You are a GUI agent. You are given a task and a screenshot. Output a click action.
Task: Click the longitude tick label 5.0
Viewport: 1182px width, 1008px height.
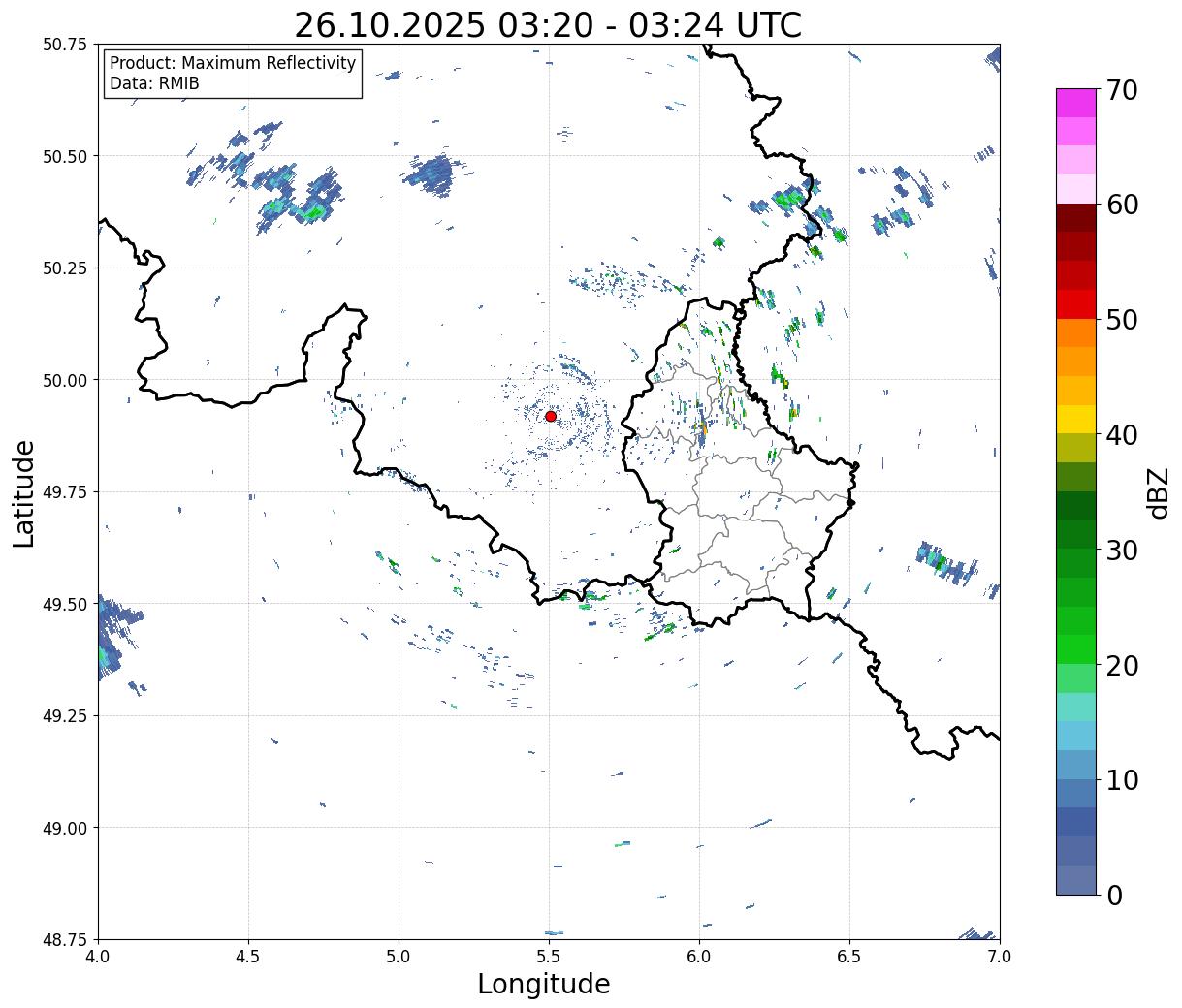click(399, 956)
